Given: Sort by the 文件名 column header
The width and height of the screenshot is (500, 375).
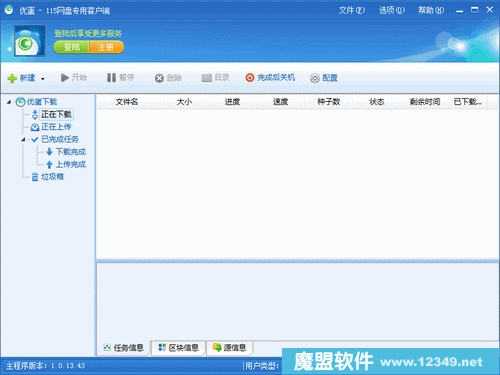Looking at the screenshot, I should point(127,102).
